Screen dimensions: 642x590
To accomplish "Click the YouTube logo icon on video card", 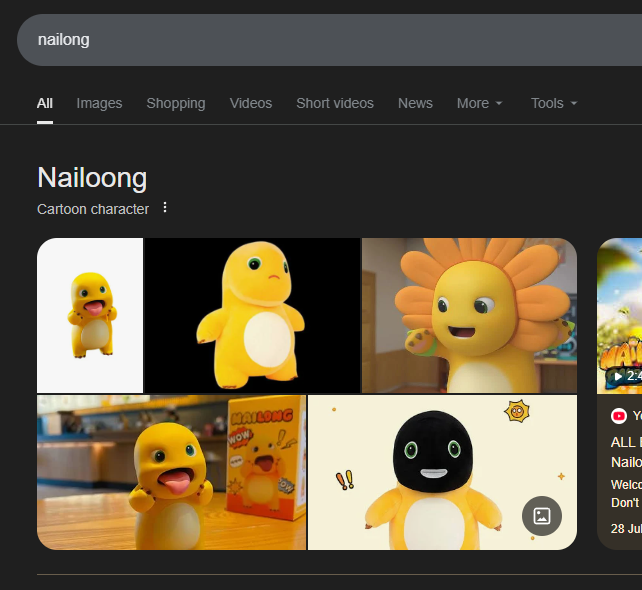I will 619,416.
